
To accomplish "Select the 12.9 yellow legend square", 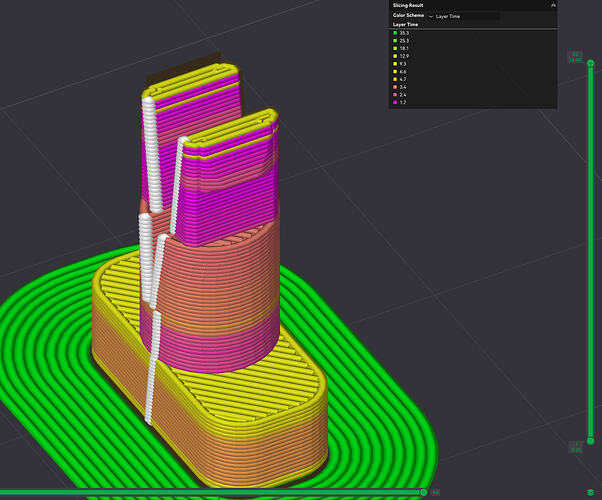I will point(395,56).
